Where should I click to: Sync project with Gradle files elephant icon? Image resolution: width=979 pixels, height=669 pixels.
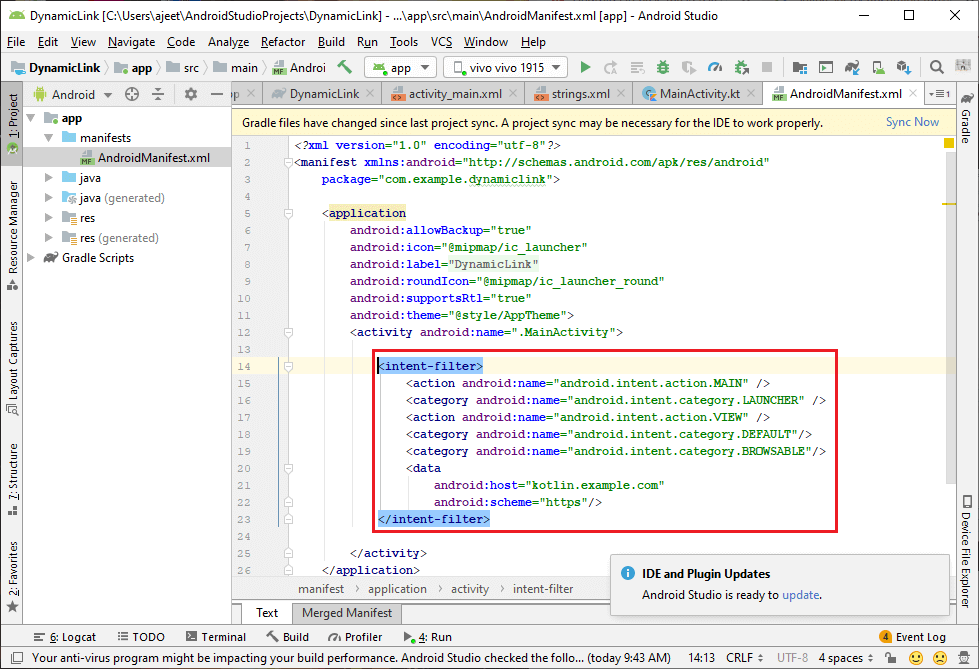852,67
